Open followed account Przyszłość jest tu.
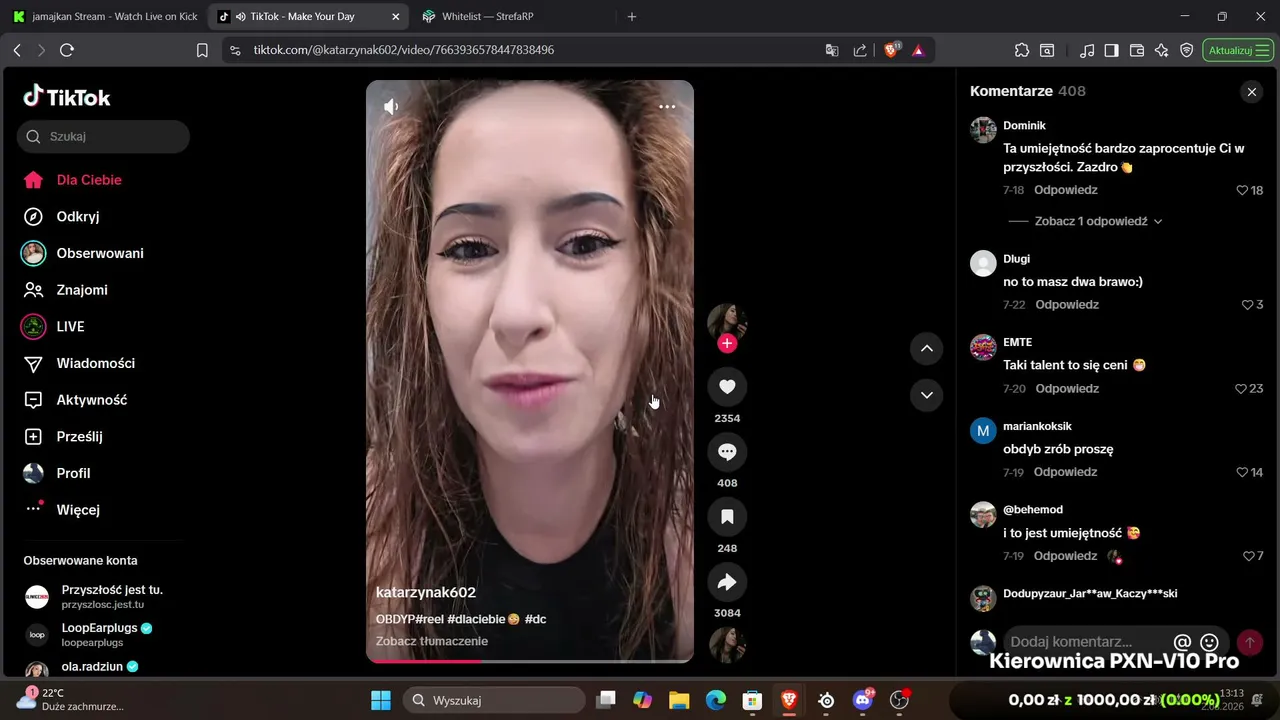Viewport: 1280px width, 720px height. pyautogui.click(x=95, y=597)
